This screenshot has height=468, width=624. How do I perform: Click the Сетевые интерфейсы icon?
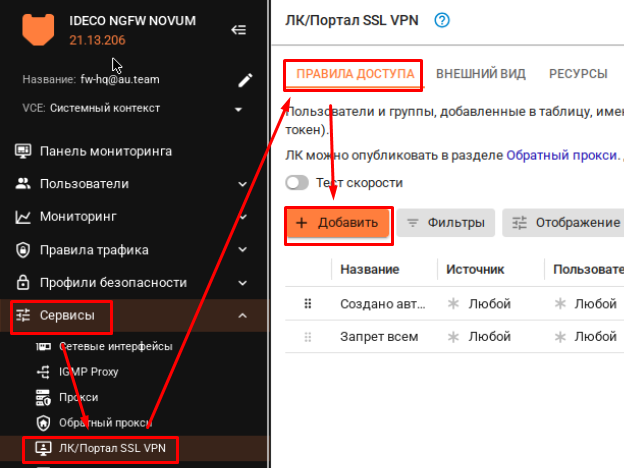43,346
